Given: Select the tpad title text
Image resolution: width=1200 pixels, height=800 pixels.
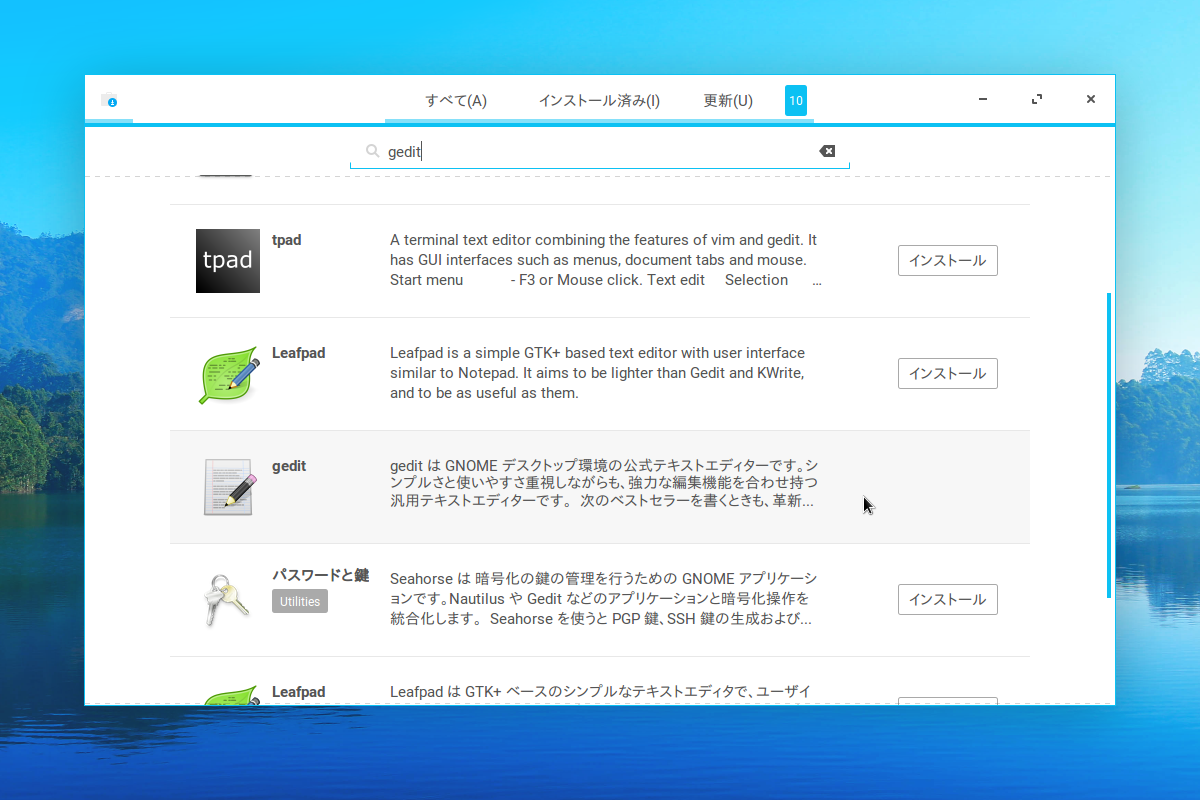Looking at the screenshot, I should point(286,240).
